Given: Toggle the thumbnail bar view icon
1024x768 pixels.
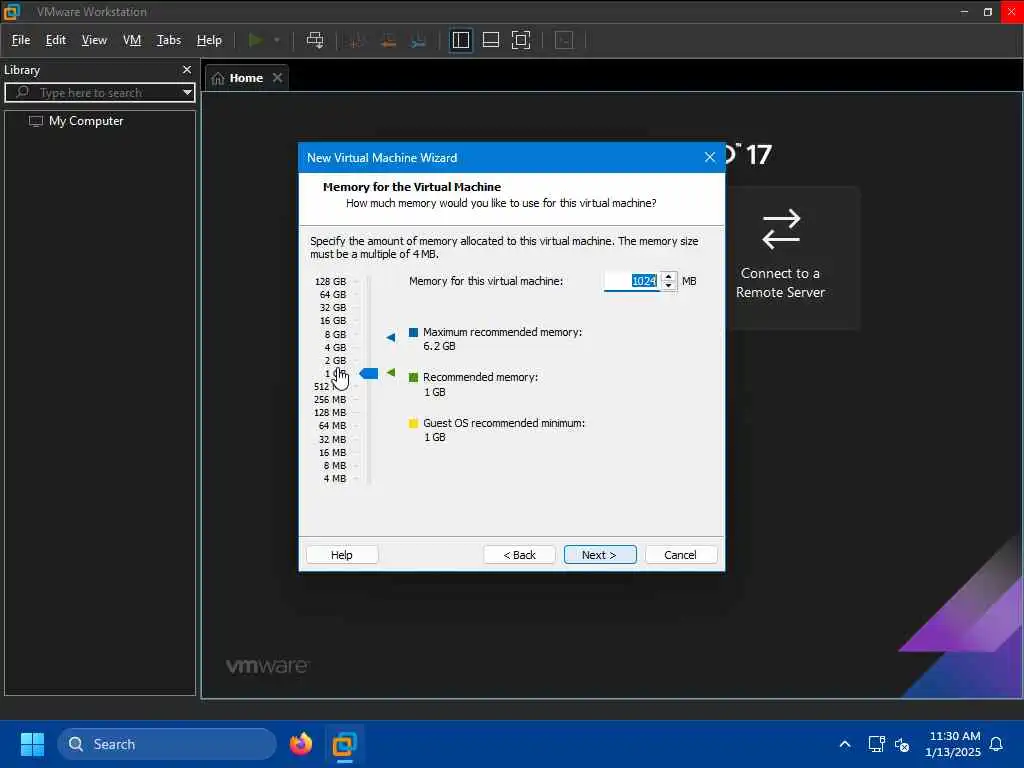Looking at the screenshot, I should point(491,40).
